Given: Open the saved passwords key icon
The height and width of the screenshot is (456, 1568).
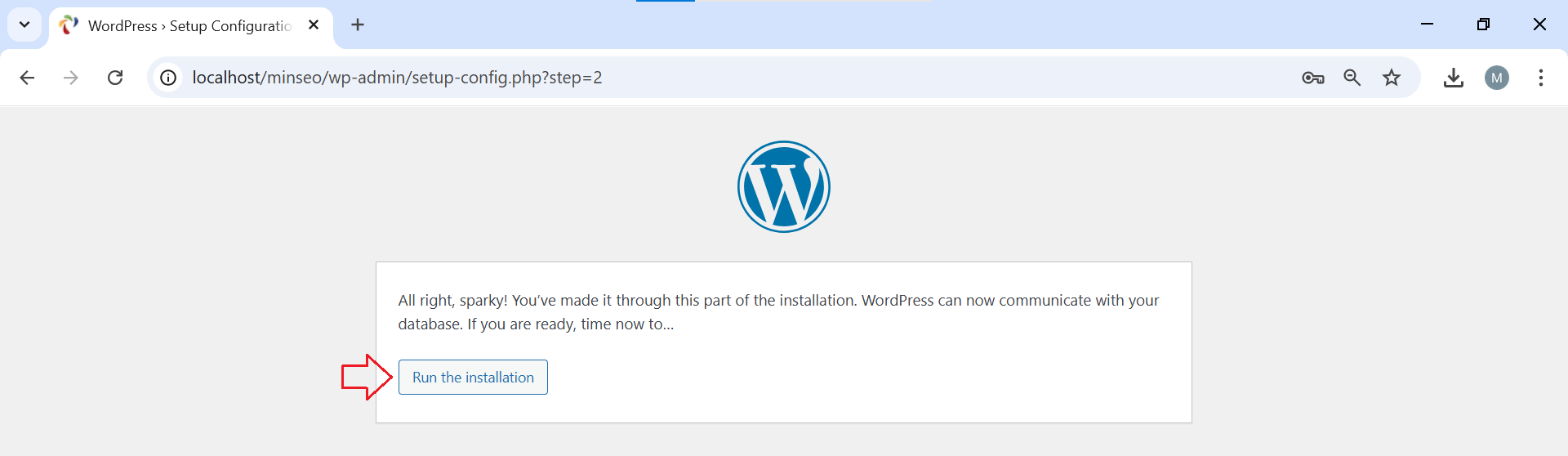Looking at the screenshot, I should (x=1312, y=78).
